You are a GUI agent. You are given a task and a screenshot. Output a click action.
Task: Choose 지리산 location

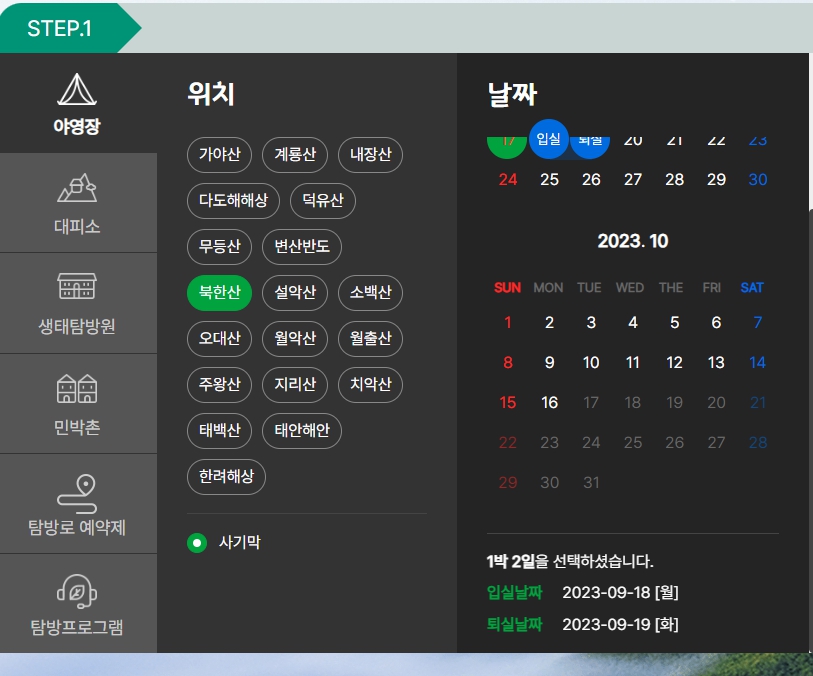pos(295,385)
